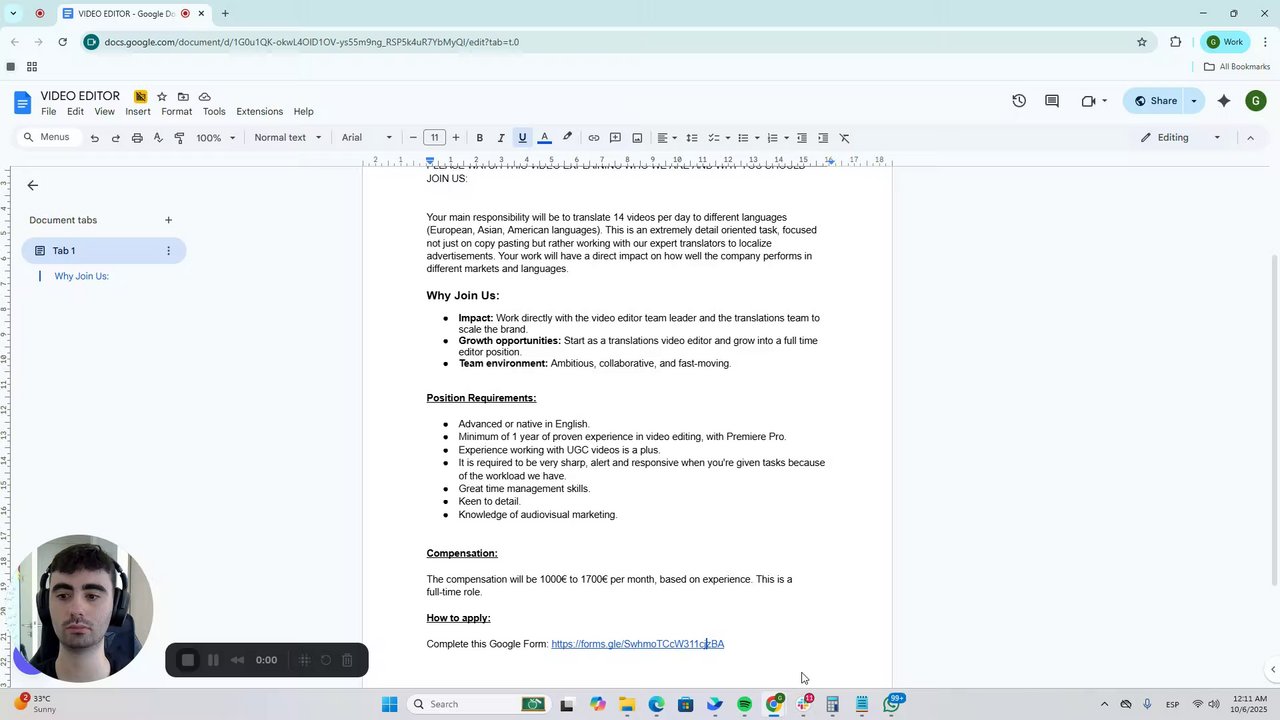The image size is (1280, 720).
Task: Click the Share button
Action: point(1155,101)
